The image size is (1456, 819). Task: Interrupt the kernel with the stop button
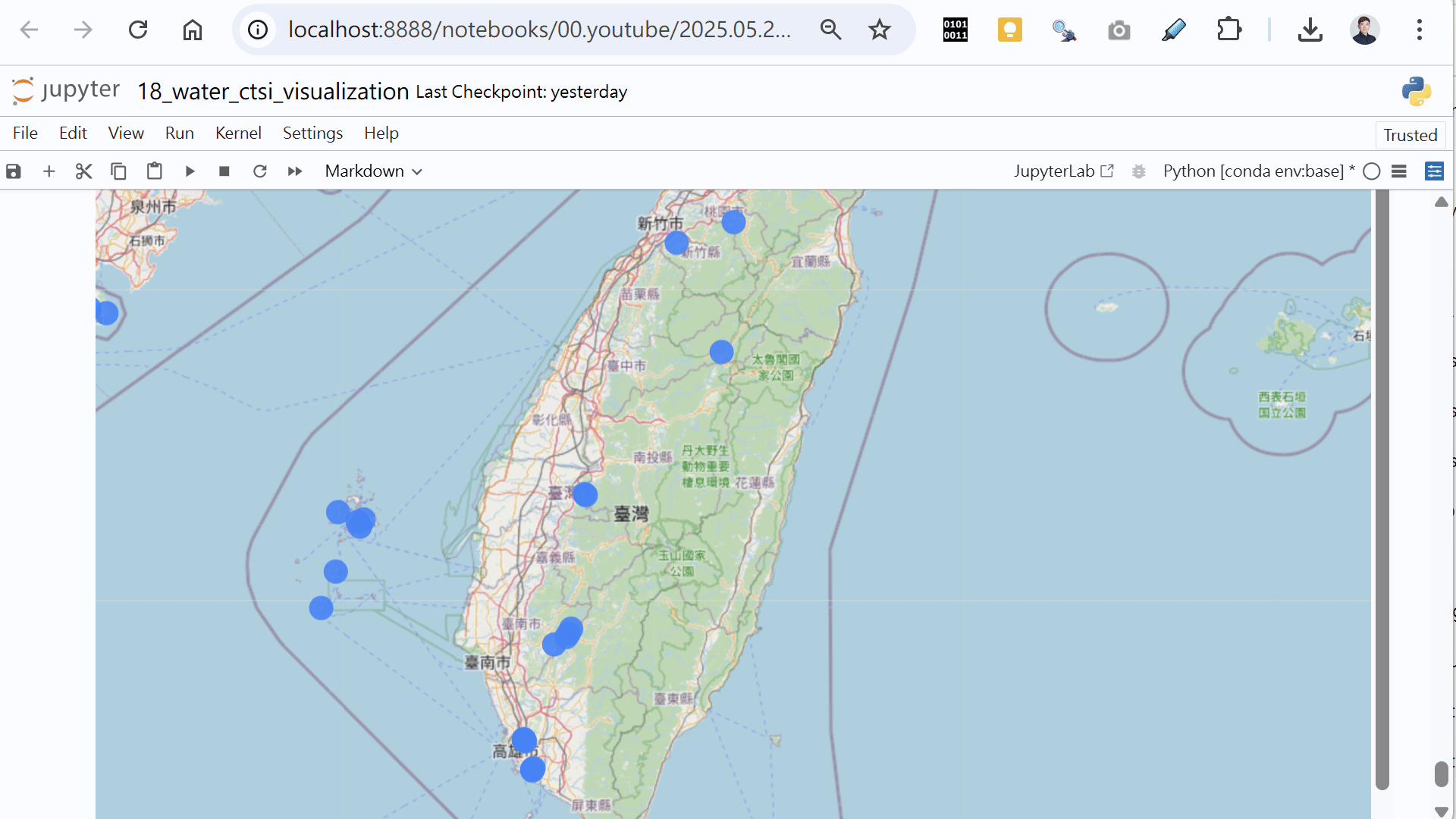(x=224, y=171)
